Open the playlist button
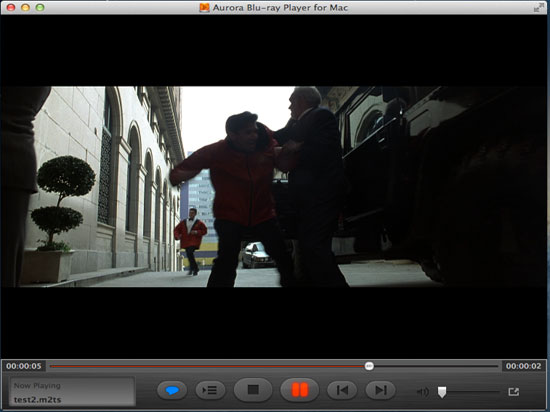 [x=210, y=390]
